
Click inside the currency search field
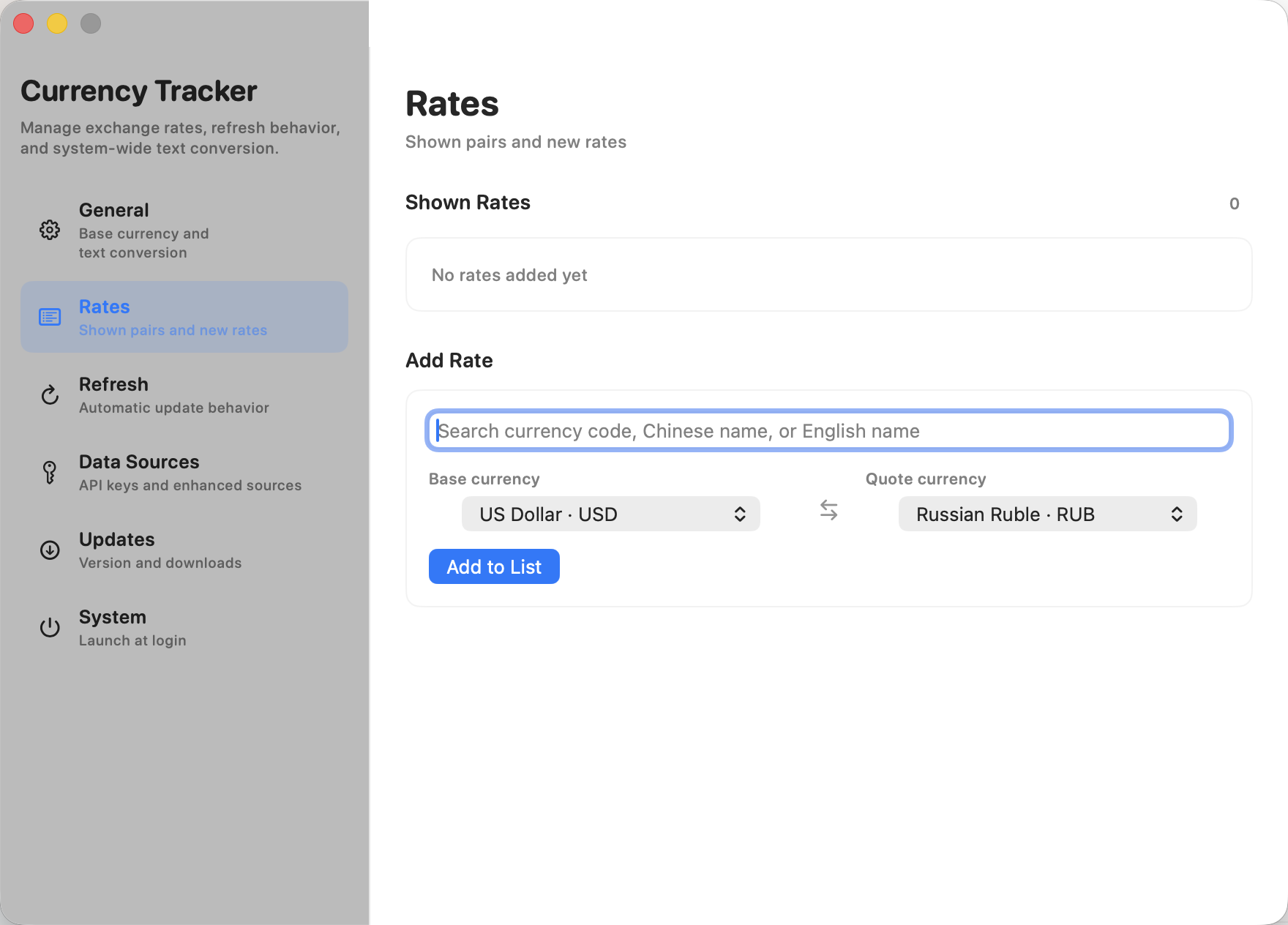(827, 431)
